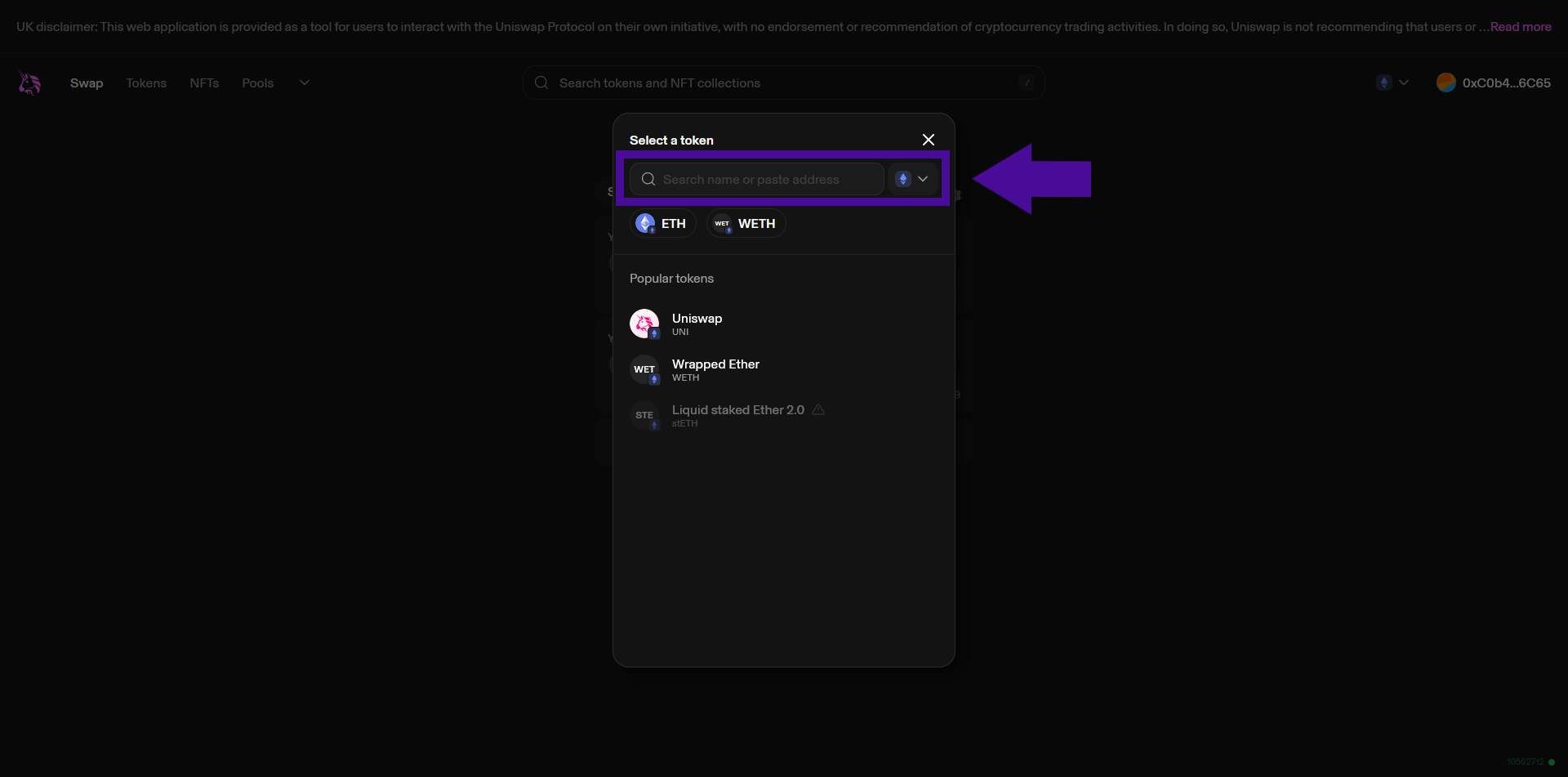1568x777 pixels.
Task: Click the magnifier icon in top search bar
Action: pyautogui.click(x=541, y=83)
